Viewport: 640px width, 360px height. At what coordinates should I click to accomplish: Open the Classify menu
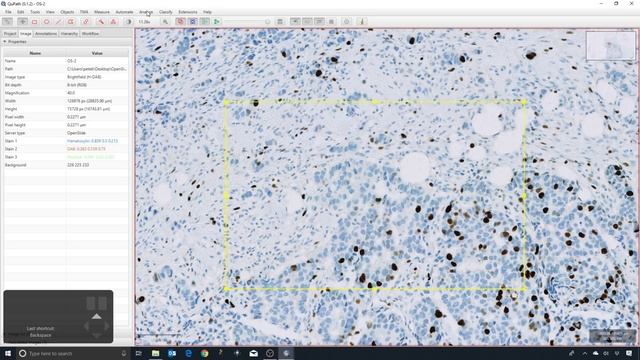165,12
